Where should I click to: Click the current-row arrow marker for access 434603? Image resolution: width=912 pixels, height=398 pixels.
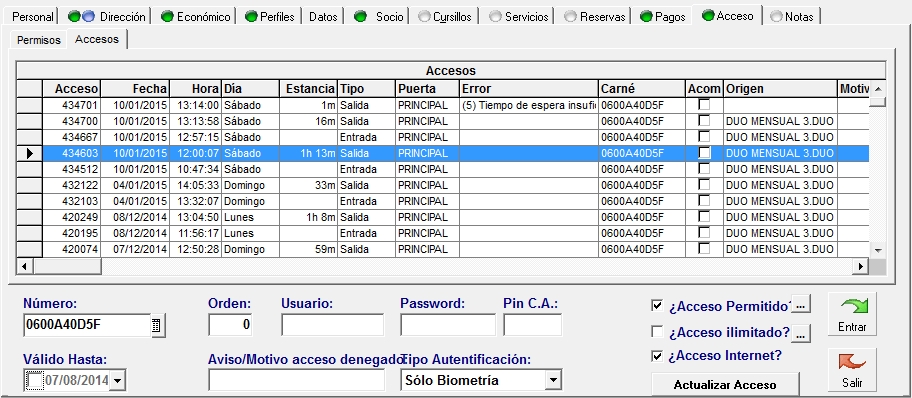coord(30,154)
